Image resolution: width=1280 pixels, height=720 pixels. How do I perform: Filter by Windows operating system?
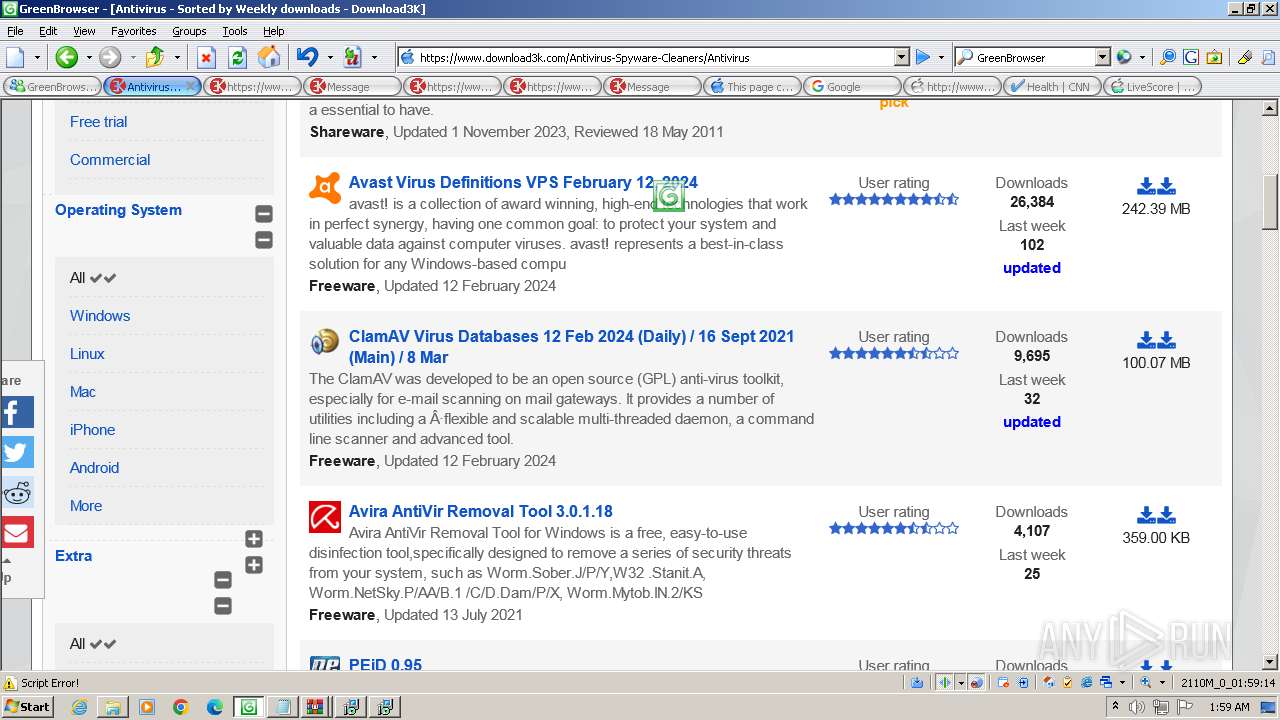pyautogui.click(x=100, y=316)
